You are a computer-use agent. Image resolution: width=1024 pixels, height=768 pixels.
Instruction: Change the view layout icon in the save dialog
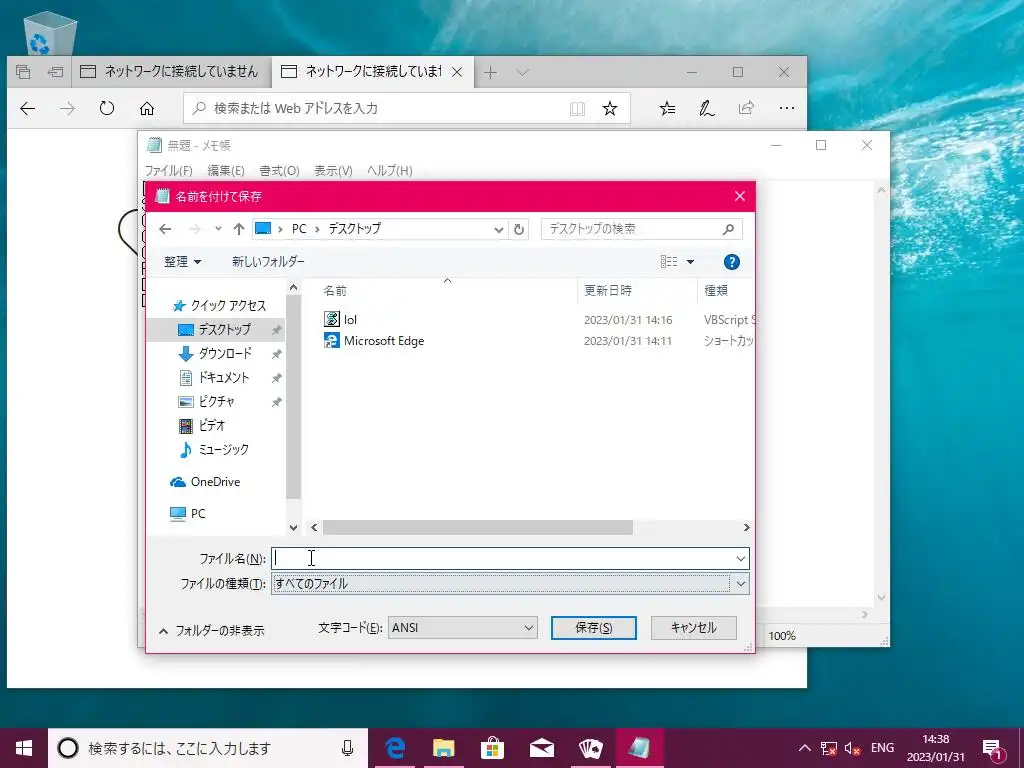(669, 262)
